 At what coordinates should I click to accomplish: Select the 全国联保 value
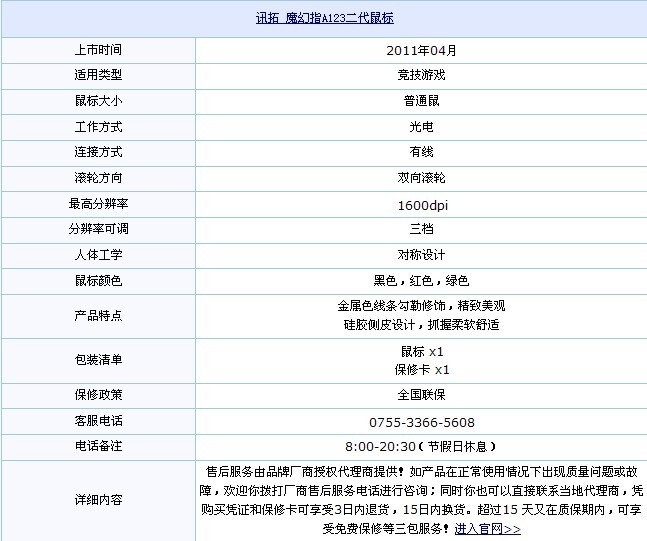click(421, 395)
